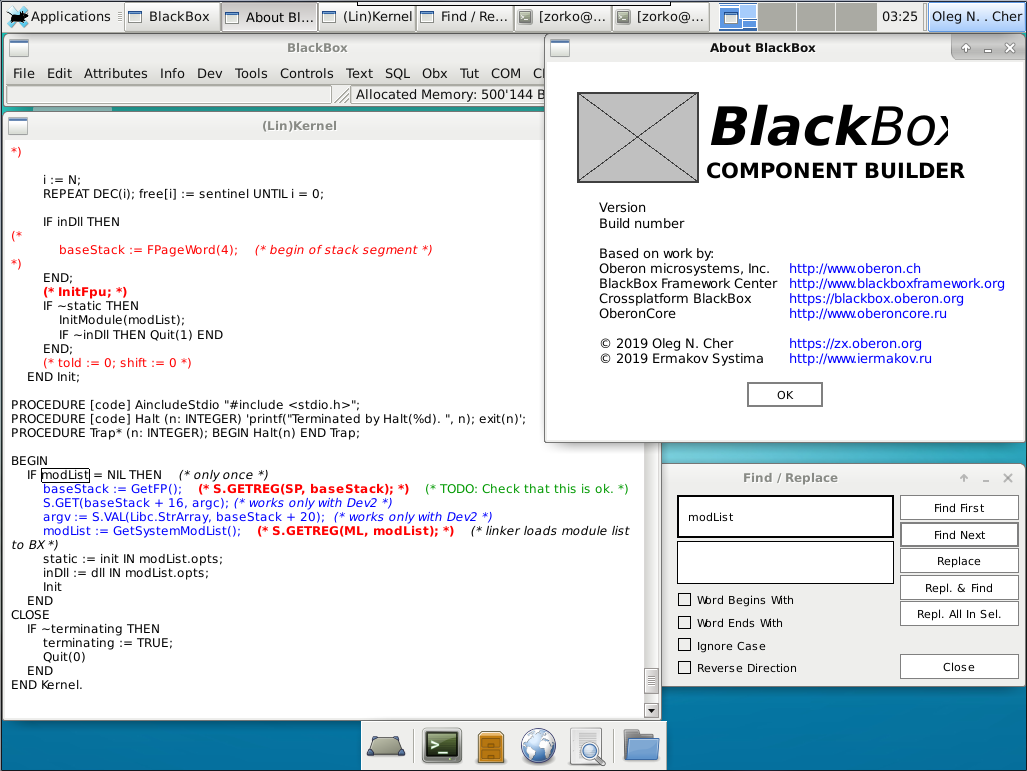Open the http://www.iermakov.ru link

(860, 359)
